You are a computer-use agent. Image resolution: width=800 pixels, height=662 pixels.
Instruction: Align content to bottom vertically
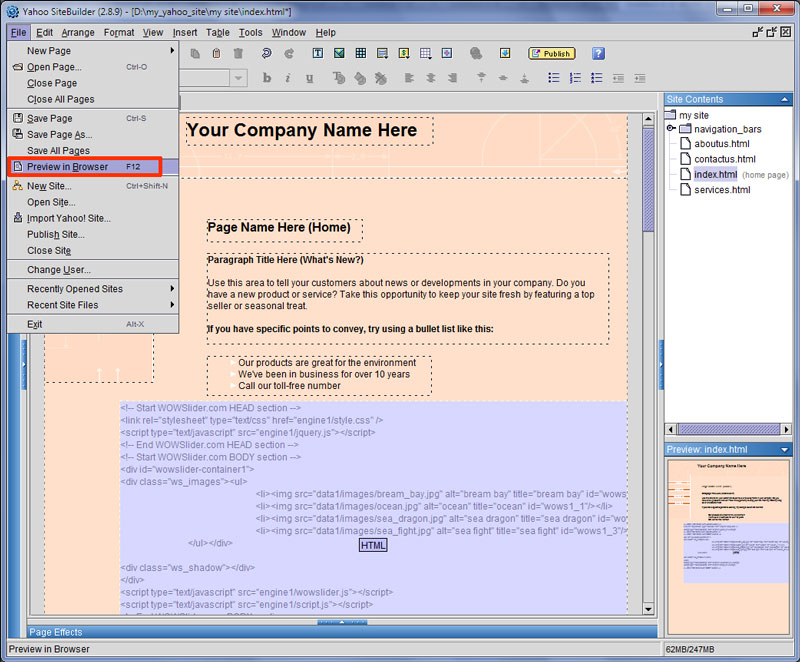(524, 78)
